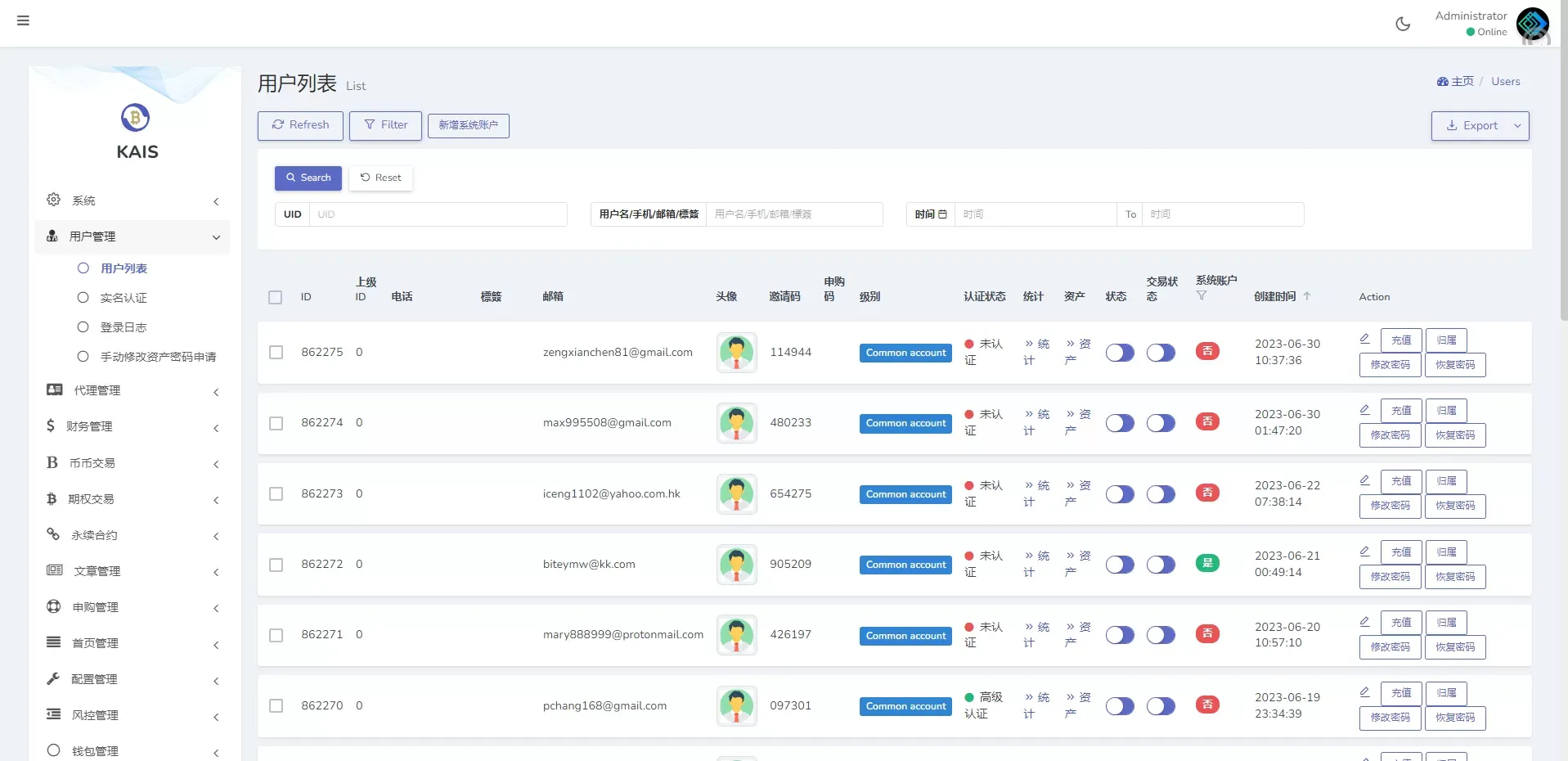Click the hamburger menu icon to collapse sidebar
The width and height of the screenshot is (1568, 761).
tap(23, 20)
